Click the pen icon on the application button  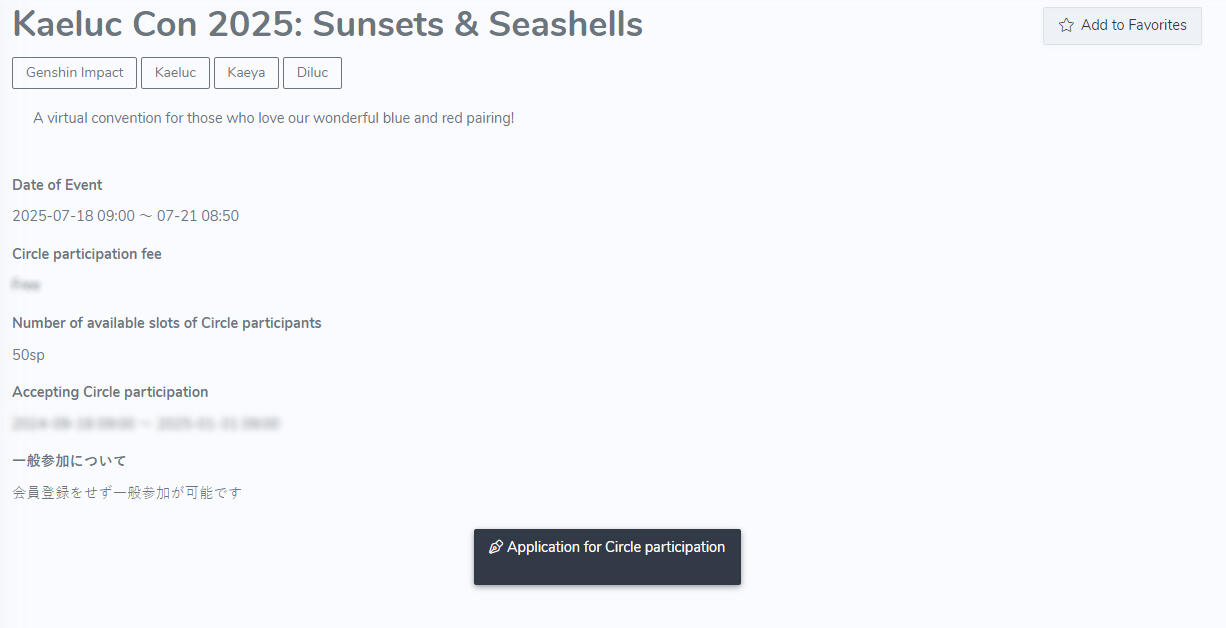pyautogui.click(x=495, y=548)
